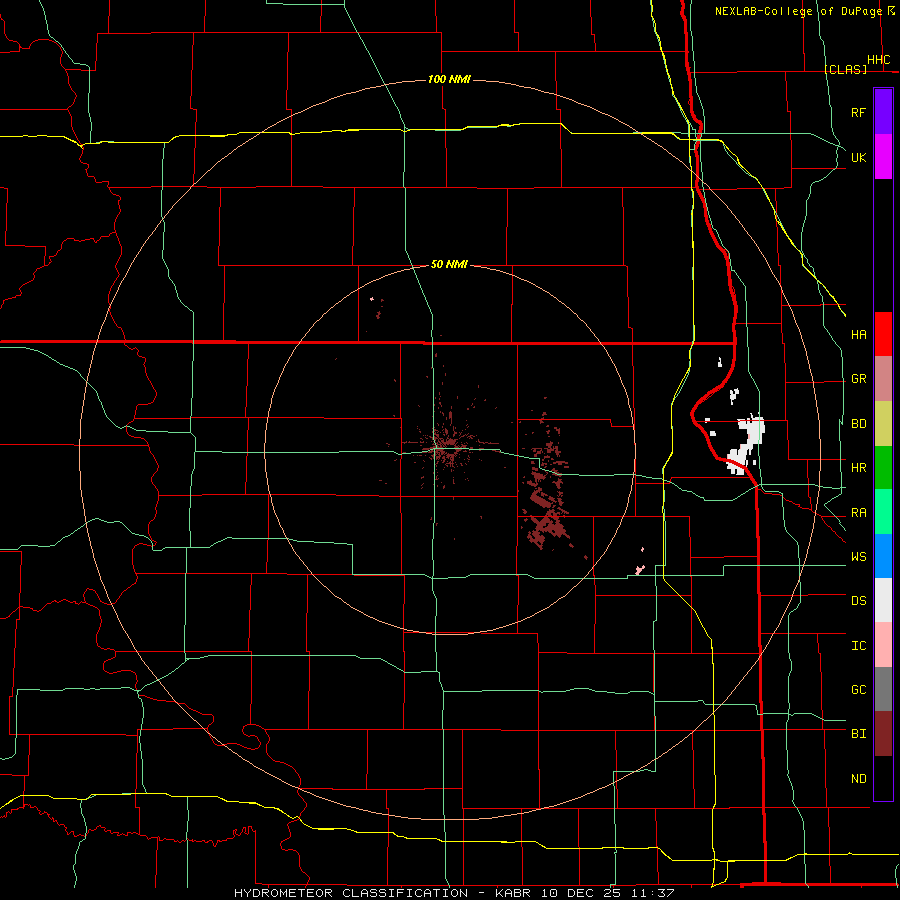Click the RA legend label
The width and height of the screenshot is (900, 900).
(x=859, y=513)
